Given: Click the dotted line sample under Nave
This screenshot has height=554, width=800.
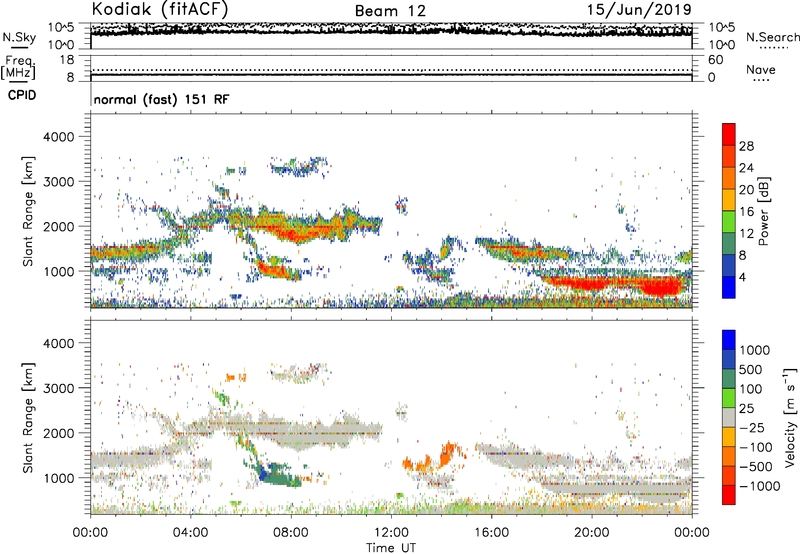Looking at the screenshot, I should [761, 80].
